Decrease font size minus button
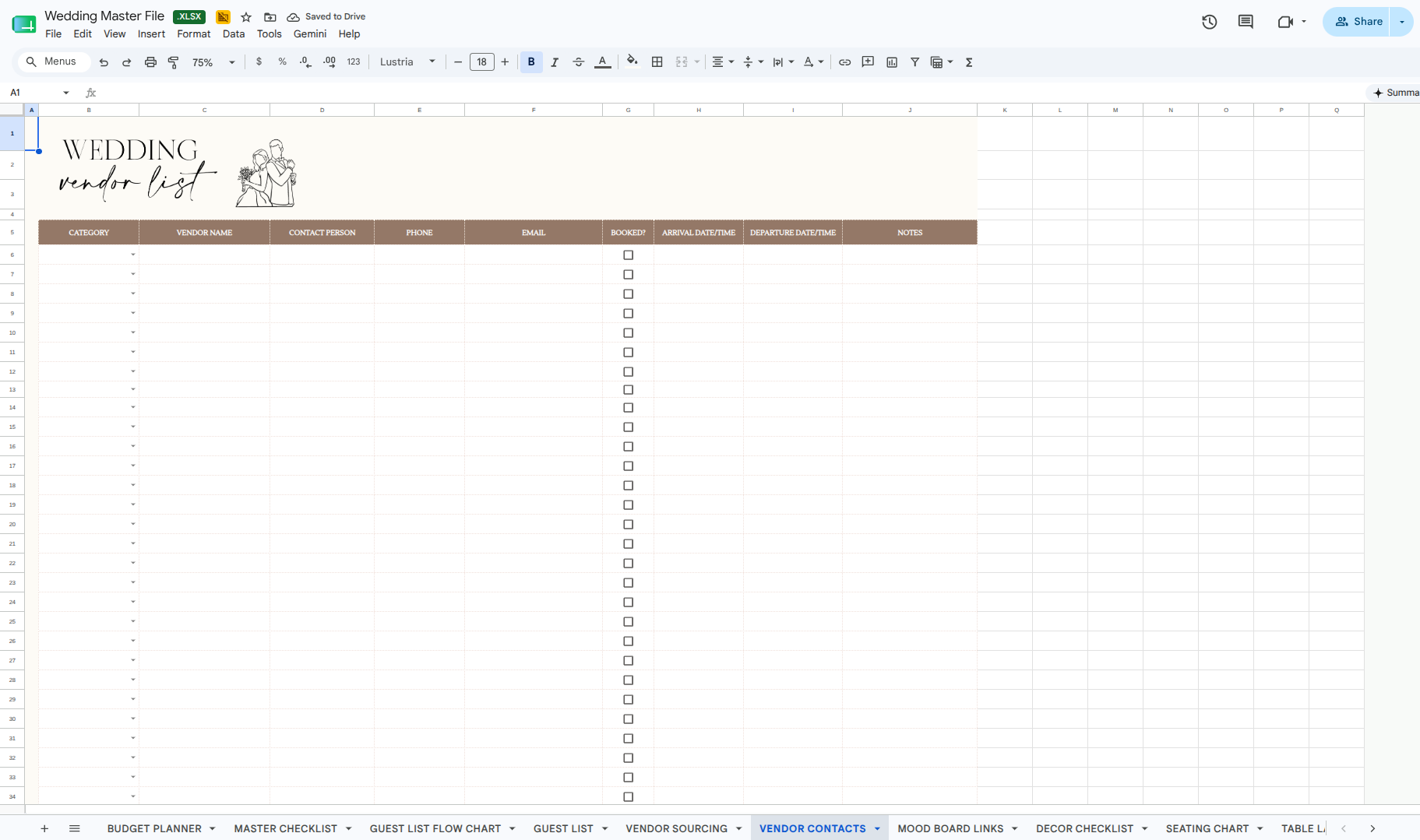This screenshot has height=840, width=1420. [458, 62]
